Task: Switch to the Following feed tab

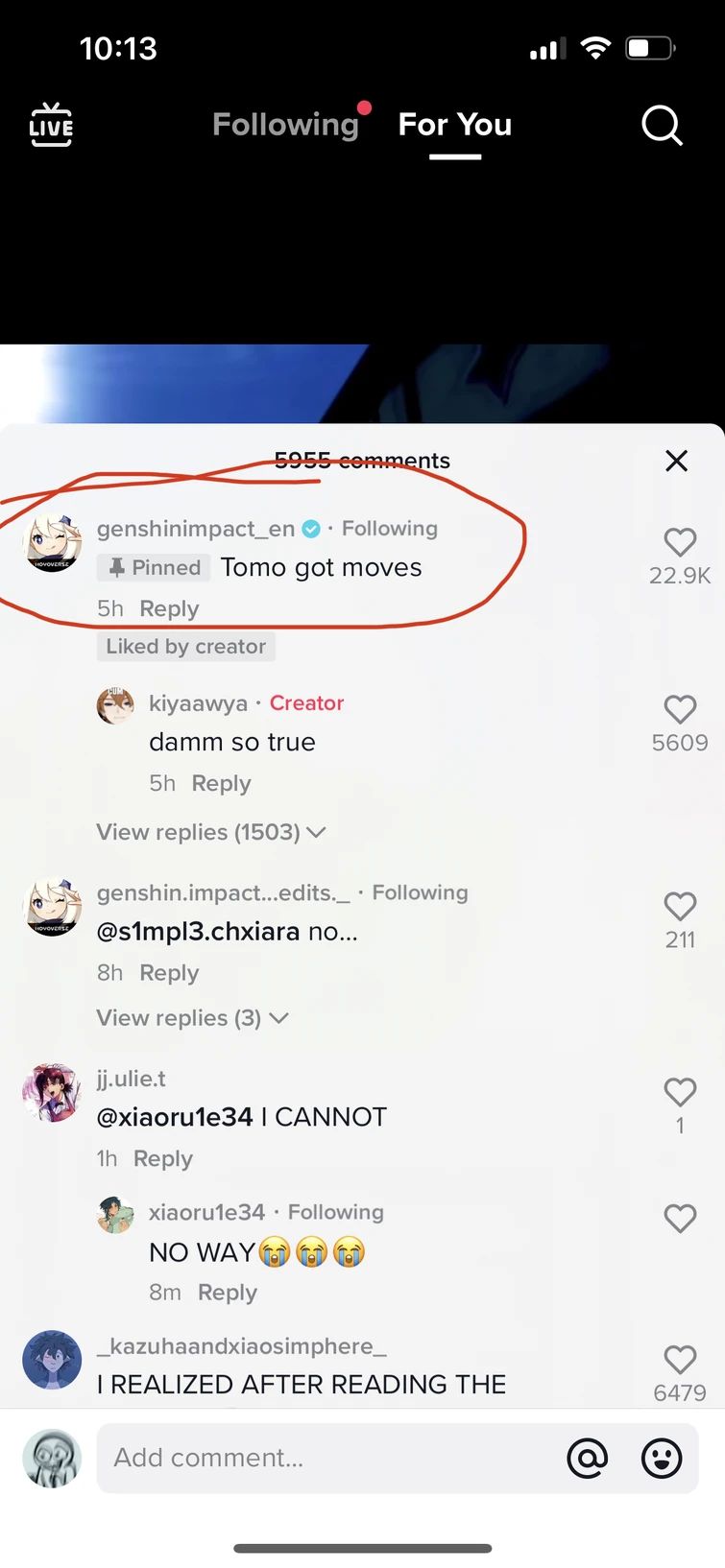Action: point(285,125)
